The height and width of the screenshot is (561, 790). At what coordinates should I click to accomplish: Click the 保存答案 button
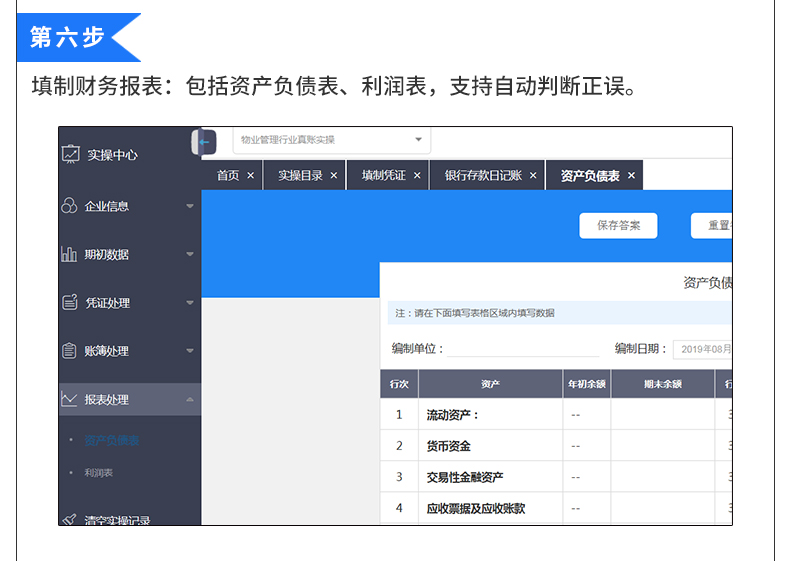[618, 225]
